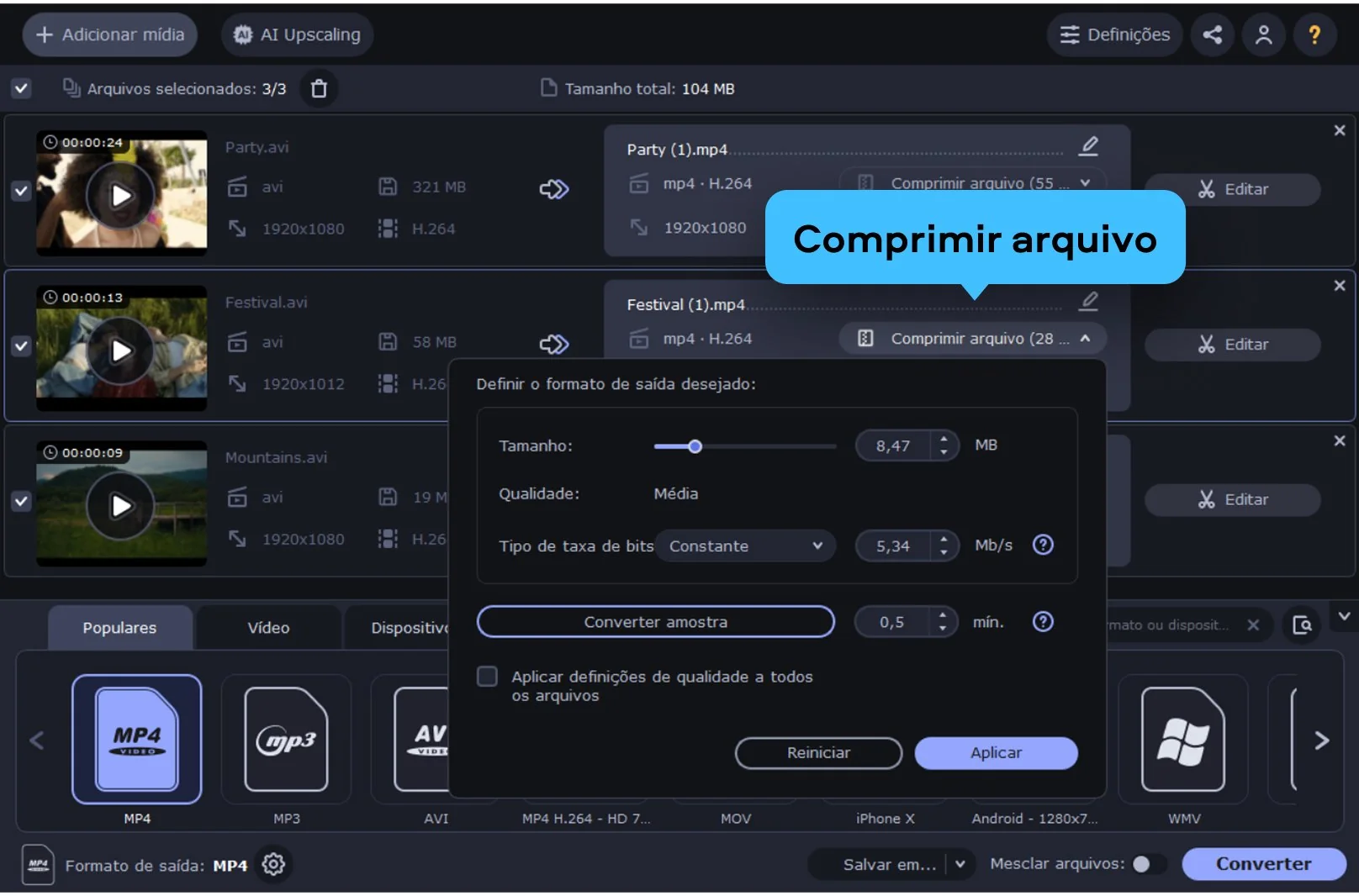Open AI Upscaling
The width and height of the screenshot is (1359, 896).
click(x=298, y=34)
